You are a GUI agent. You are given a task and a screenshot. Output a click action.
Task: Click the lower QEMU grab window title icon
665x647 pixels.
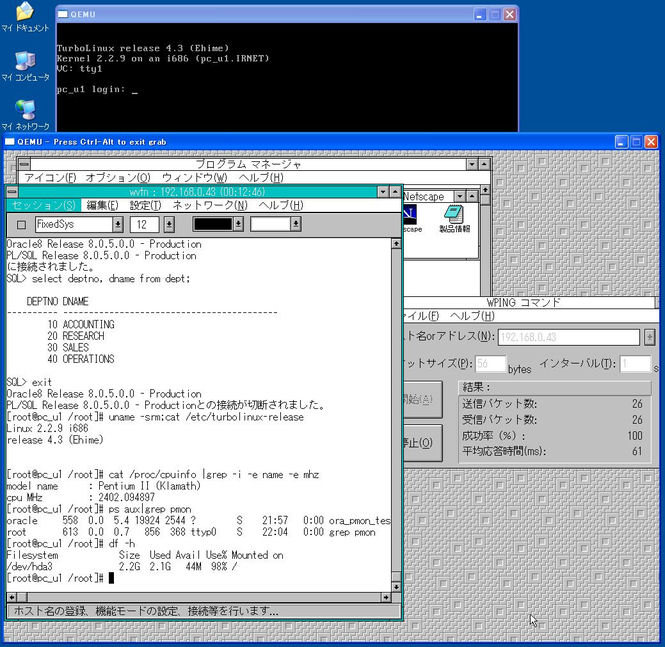(x=9, y=142)
